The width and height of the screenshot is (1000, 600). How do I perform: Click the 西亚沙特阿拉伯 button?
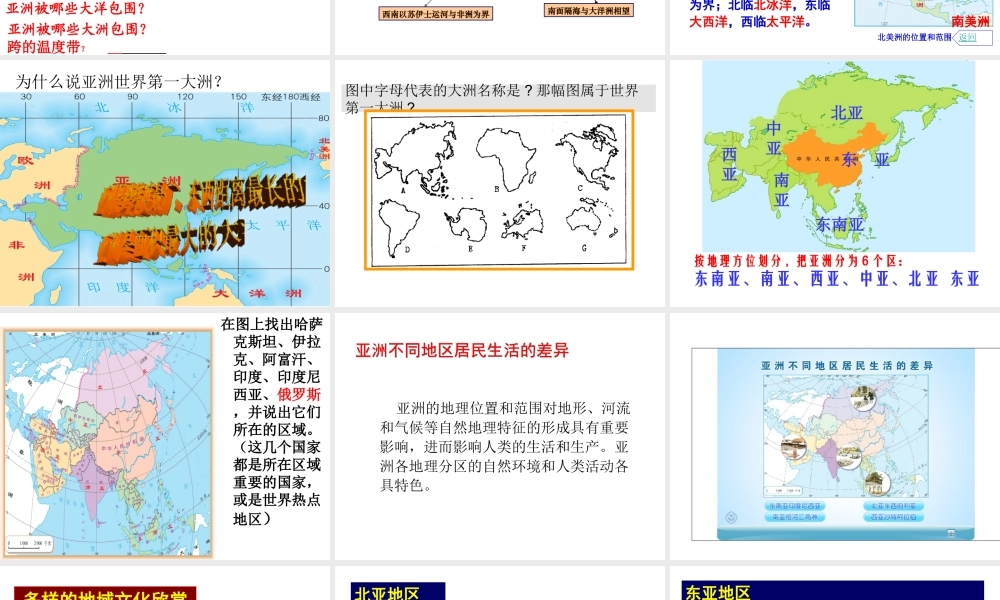(893, 517)
